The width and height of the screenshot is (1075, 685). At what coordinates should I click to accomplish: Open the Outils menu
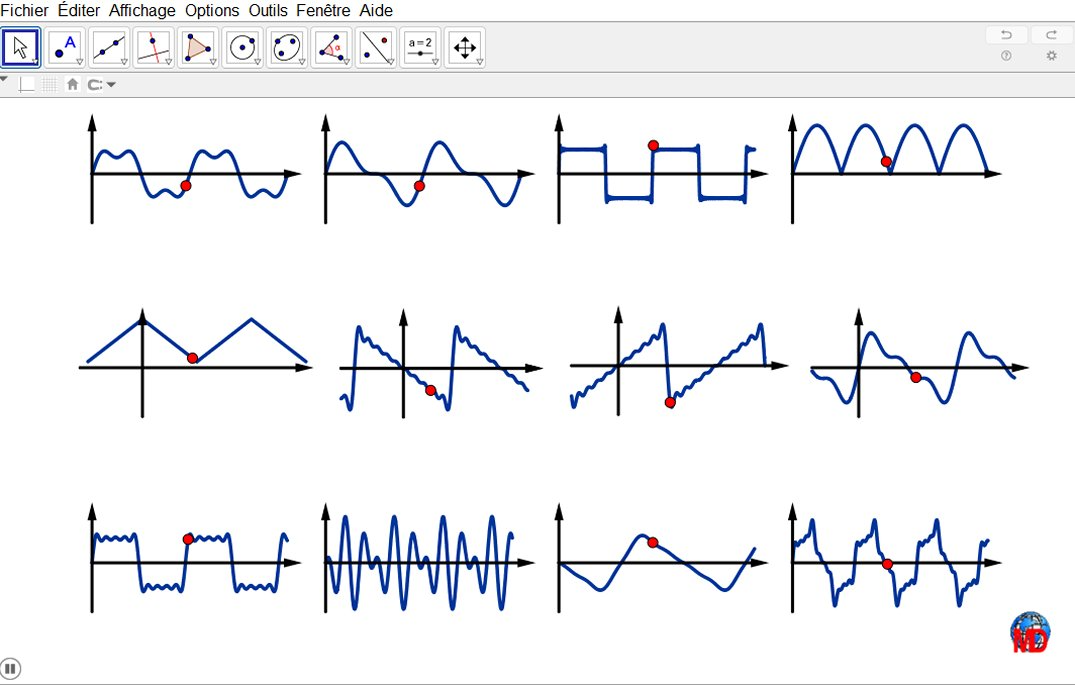click(270, 10)
